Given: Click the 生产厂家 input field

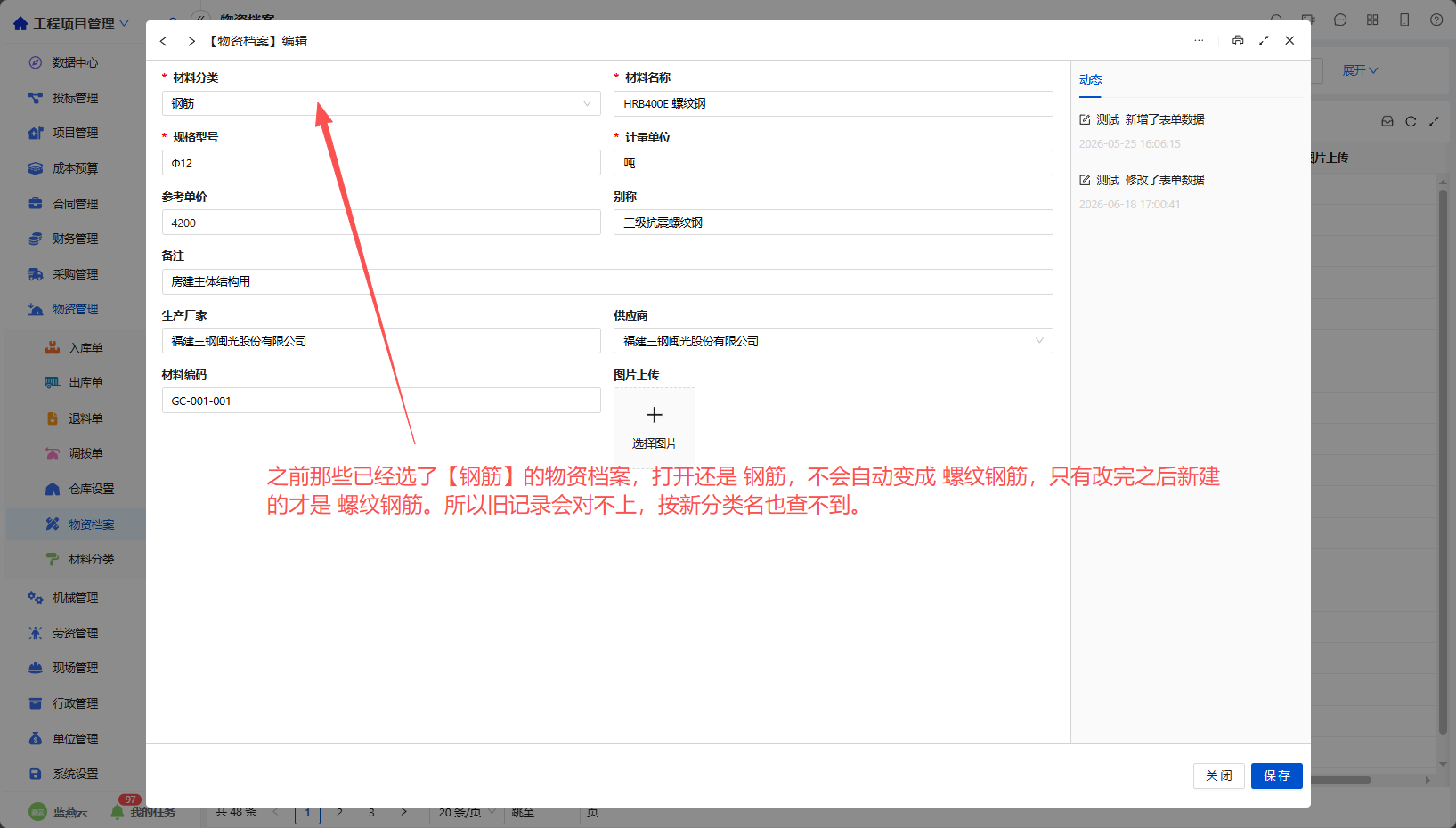Looking at the screenshot, I should pyautogui.click(x=381, y=341).
